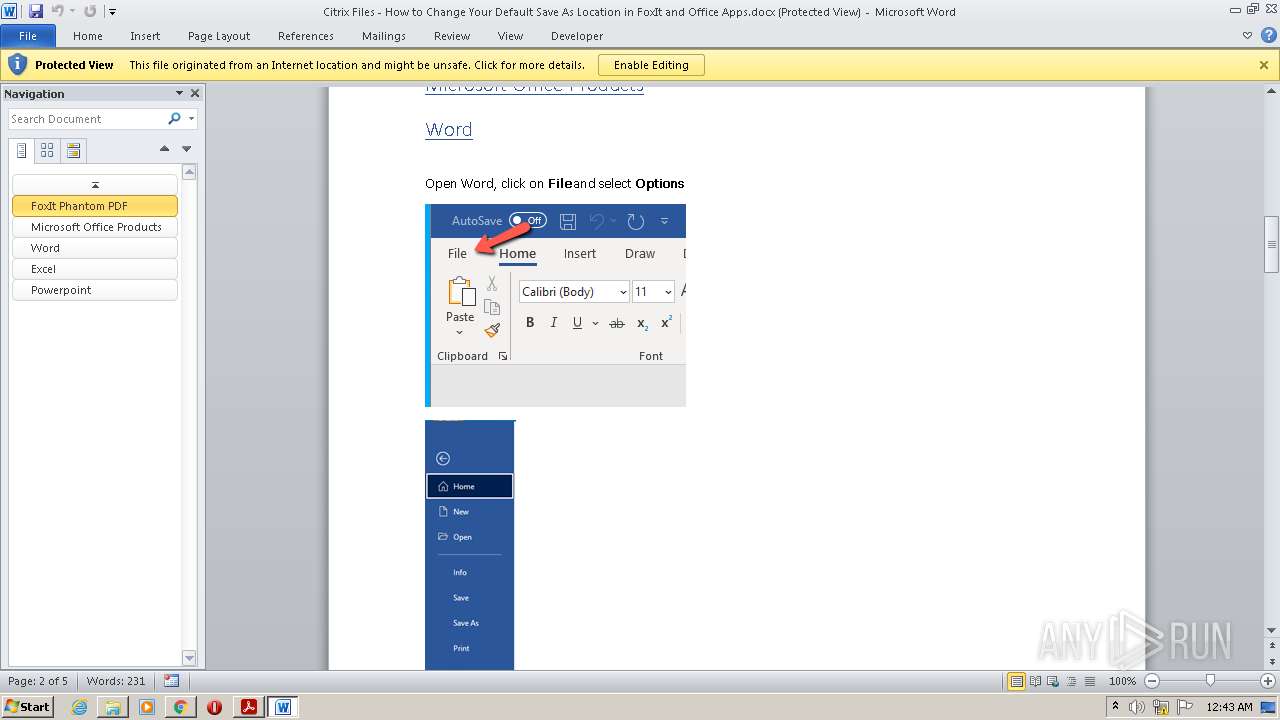The height and width of the screenshot is (720, 1280).
Task: Click the Words: 231 count
Action: point(116,681)
